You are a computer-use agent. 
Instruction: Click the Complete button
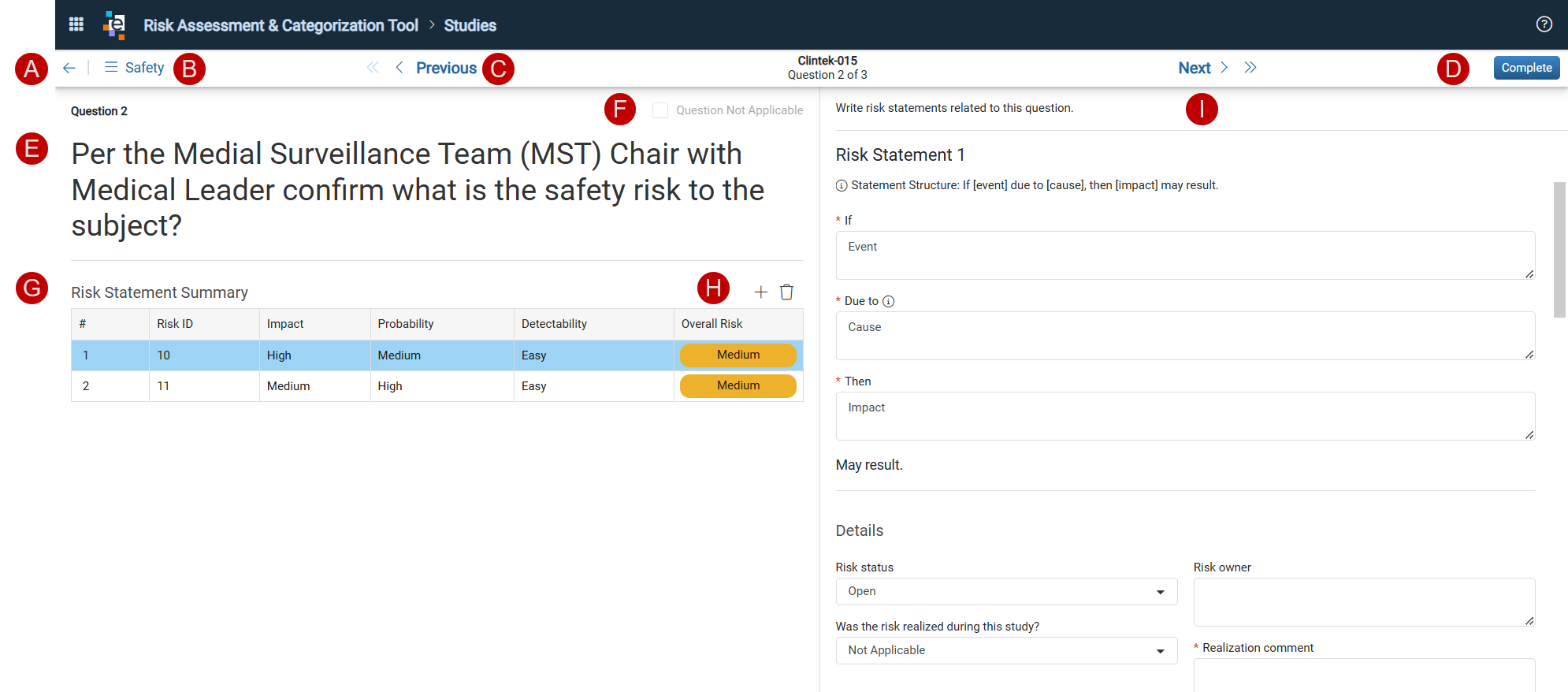[x=1526, y=68]
